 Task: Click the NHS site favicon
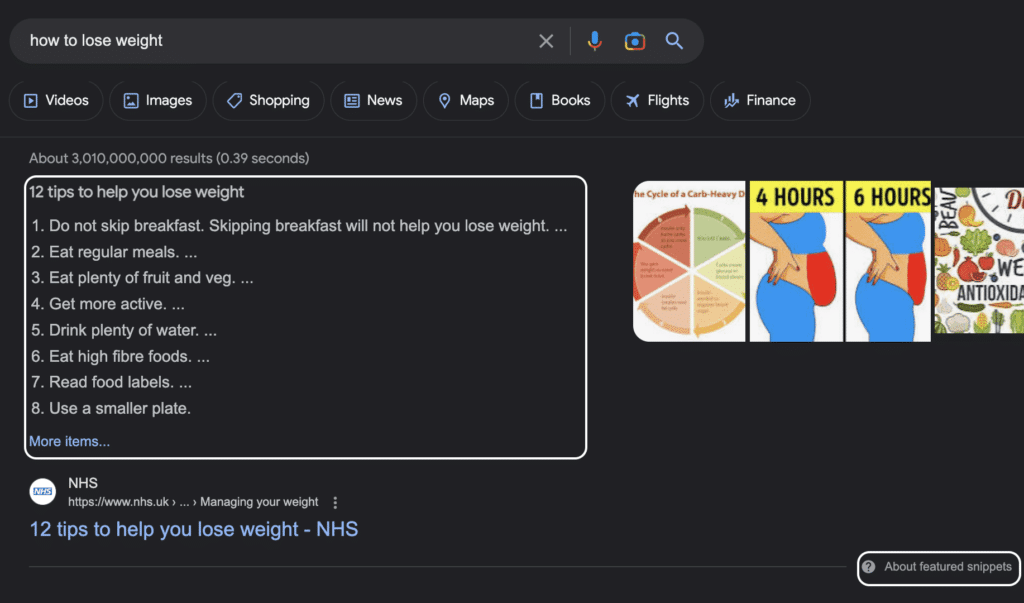click(x=42, y=492)
